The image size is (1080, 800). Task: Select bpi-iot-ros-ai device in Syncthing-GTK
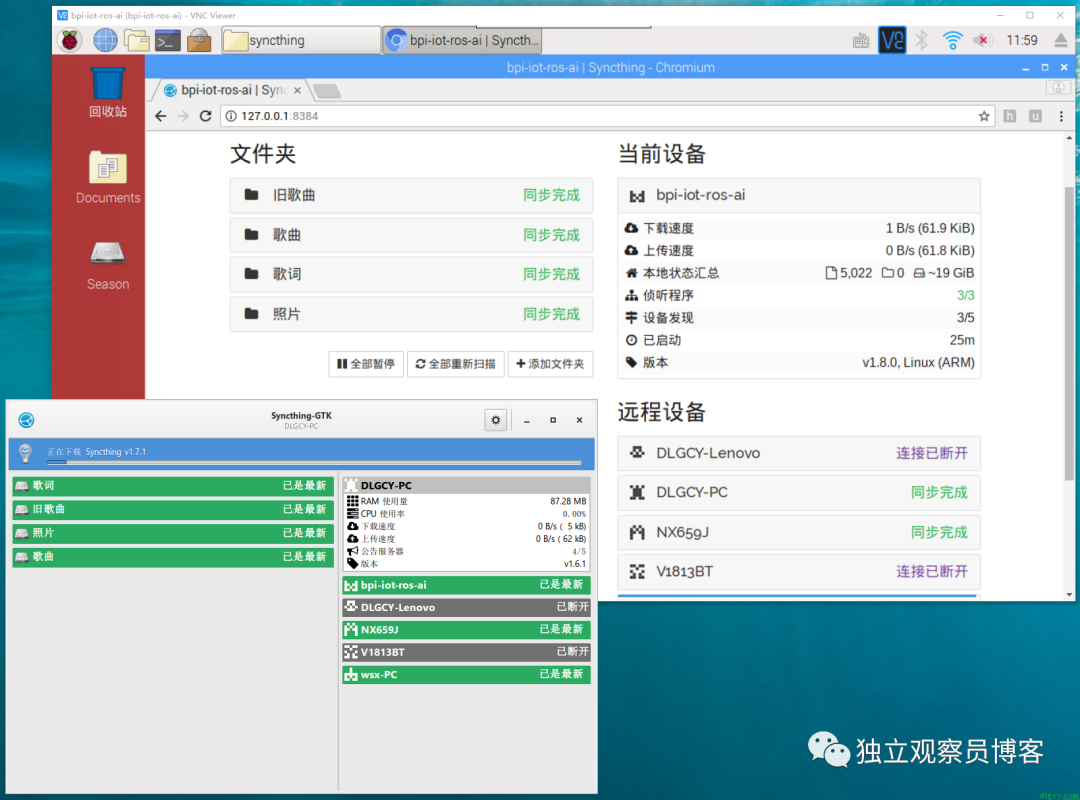coord(466,585)
